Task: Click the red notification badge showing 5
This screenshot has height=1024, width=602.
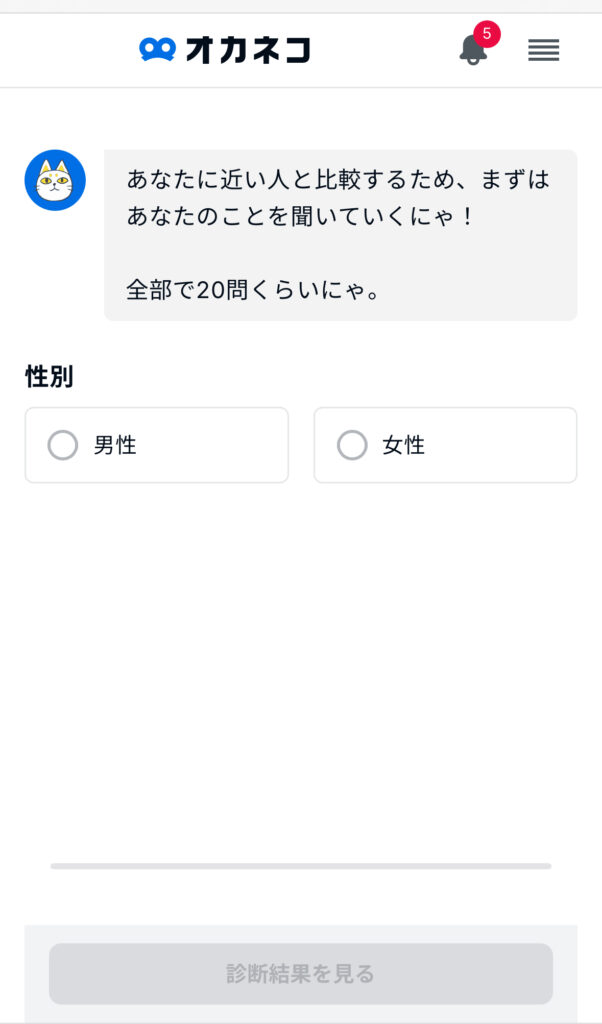Action: (x=487, y=34)
